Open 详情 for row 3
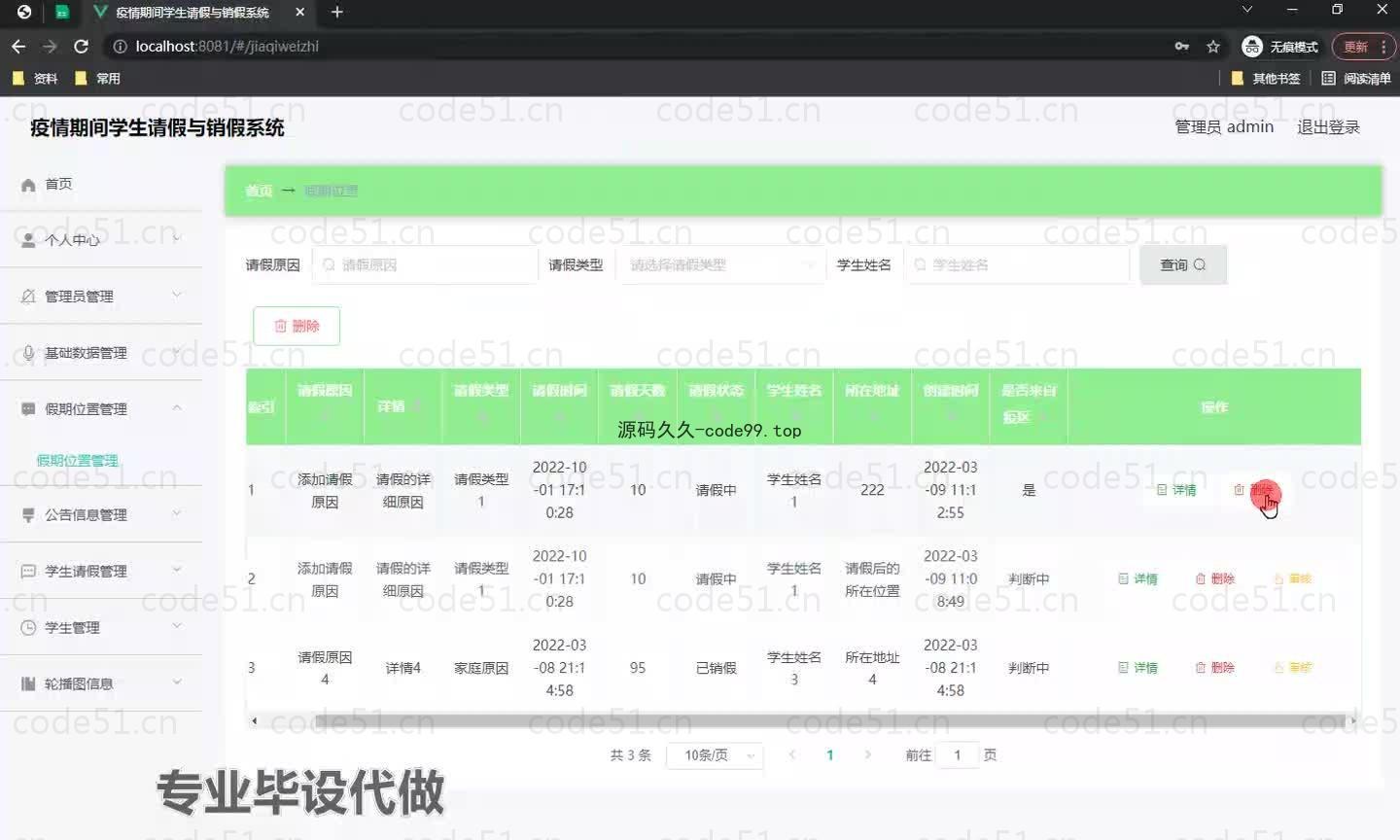Screen dimensions: 1400x840 coord(1137,668)
